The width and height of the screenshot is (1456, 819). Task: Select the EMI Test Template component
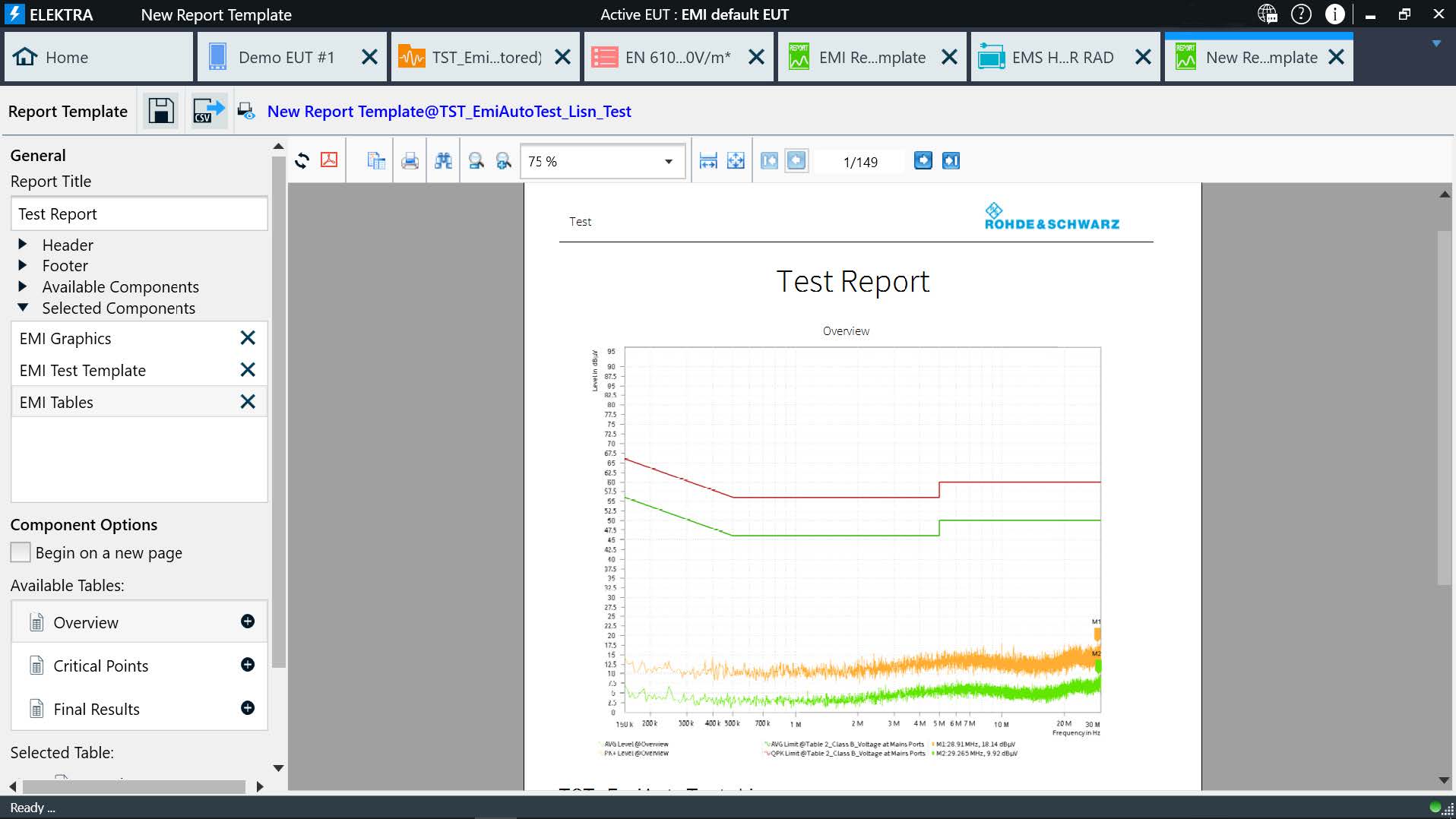[83, 371]
